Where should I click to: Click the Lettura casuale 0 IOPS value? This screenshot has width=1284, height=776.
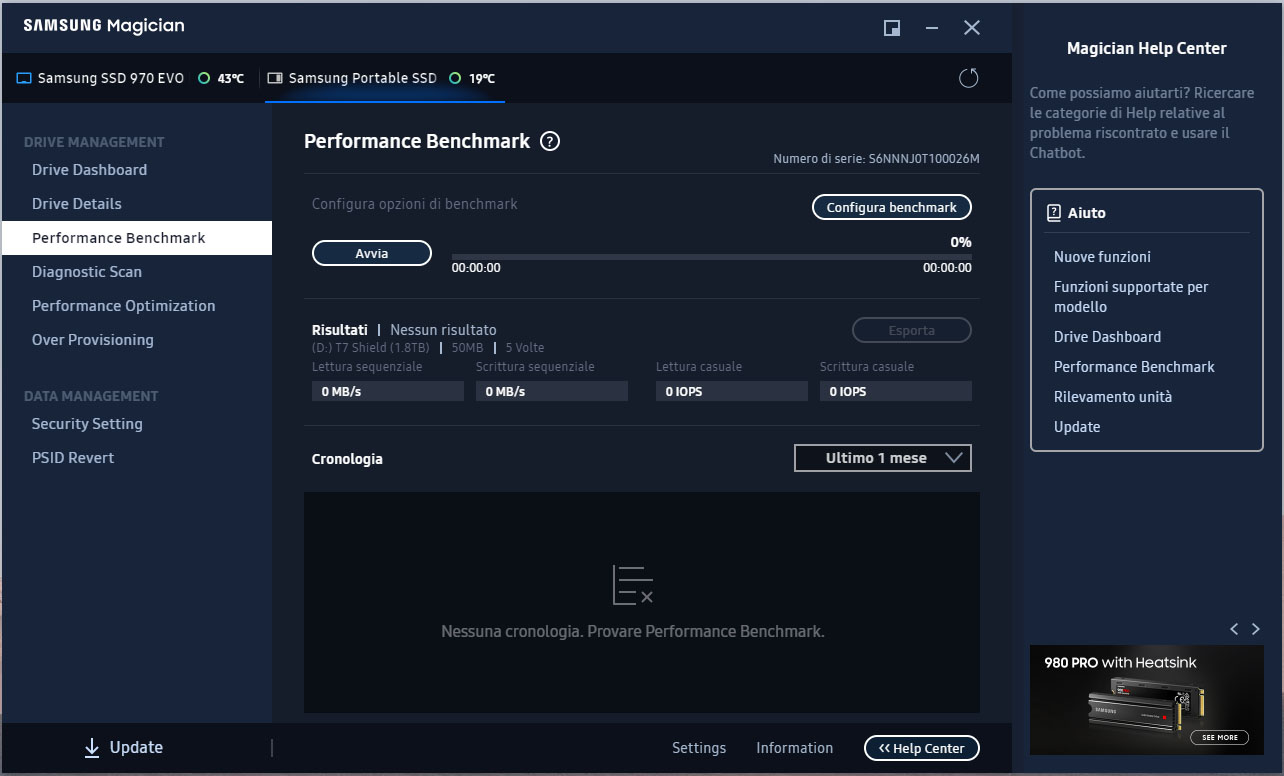tap(732, 391)
